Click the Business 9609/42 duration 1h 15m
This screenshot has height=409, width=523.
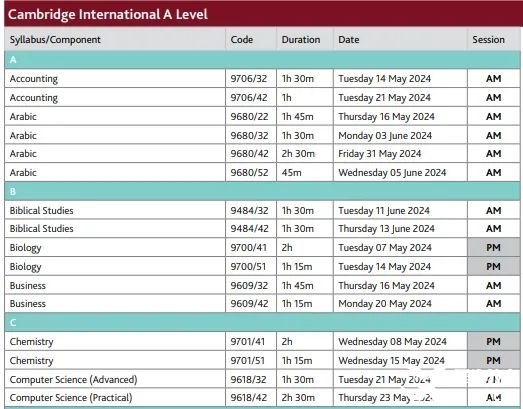pos(297,304)
